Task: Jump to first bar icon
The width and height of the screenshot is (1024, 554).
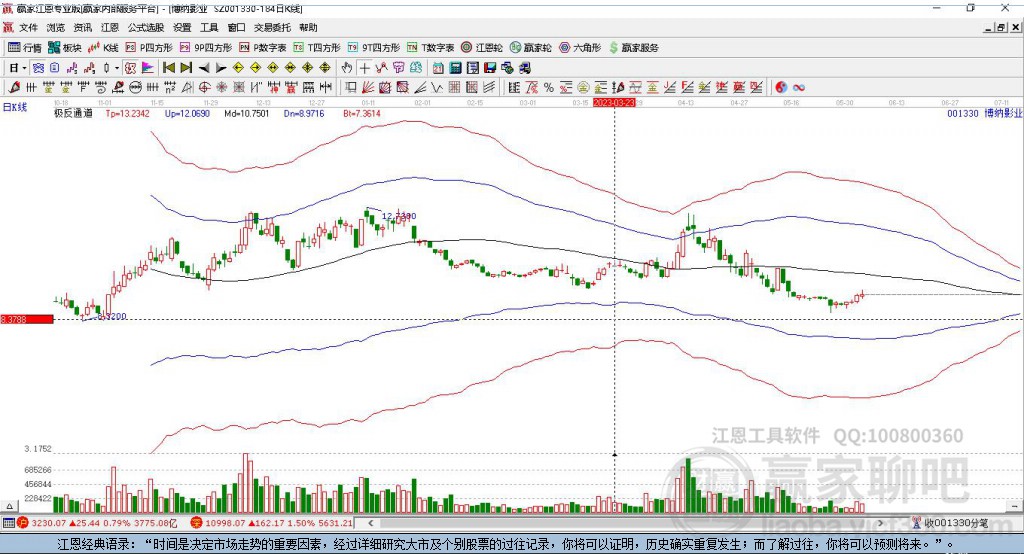Action: pyautogui.click(x=169, y=68)
